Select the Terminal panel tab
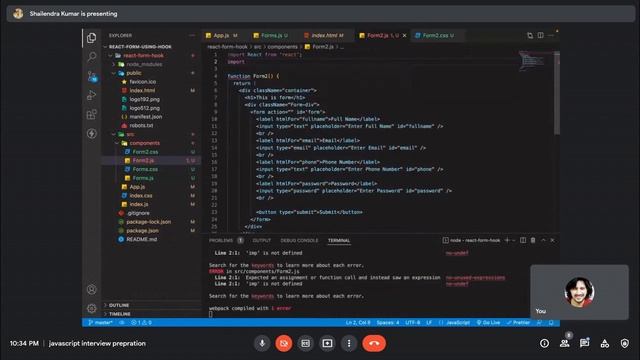The image size is (640, 360). point(339,240)
